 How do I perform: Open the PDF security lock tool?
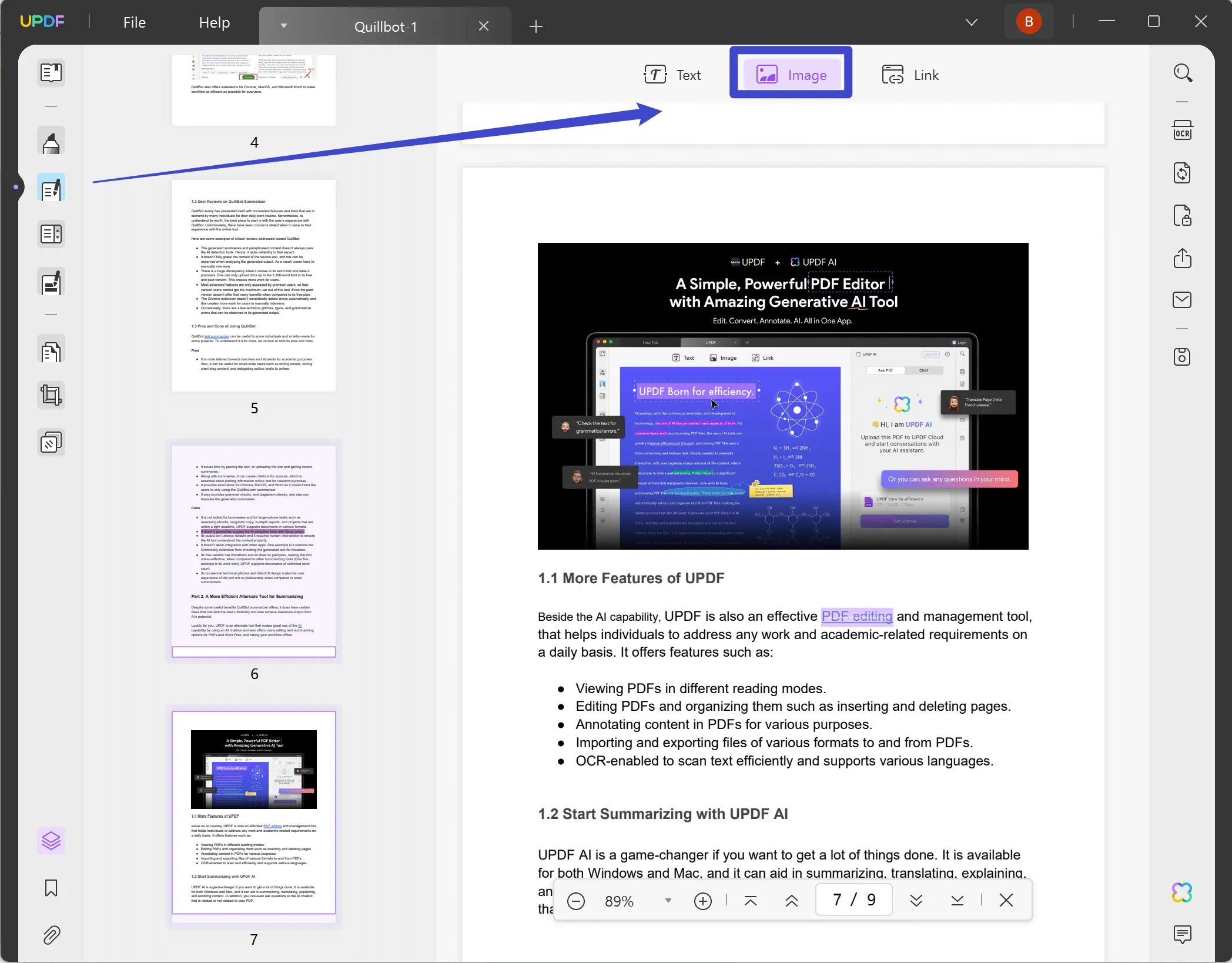pyautogui.click(x=1184, y=214)
